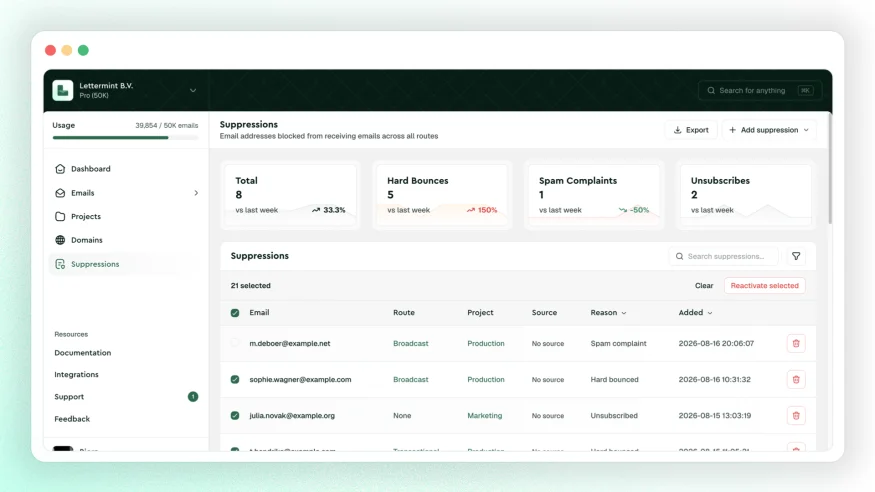Open the Production project for sophie.wagner@example.com
This screenshot has height=492, width=875.
click(485, 379)
